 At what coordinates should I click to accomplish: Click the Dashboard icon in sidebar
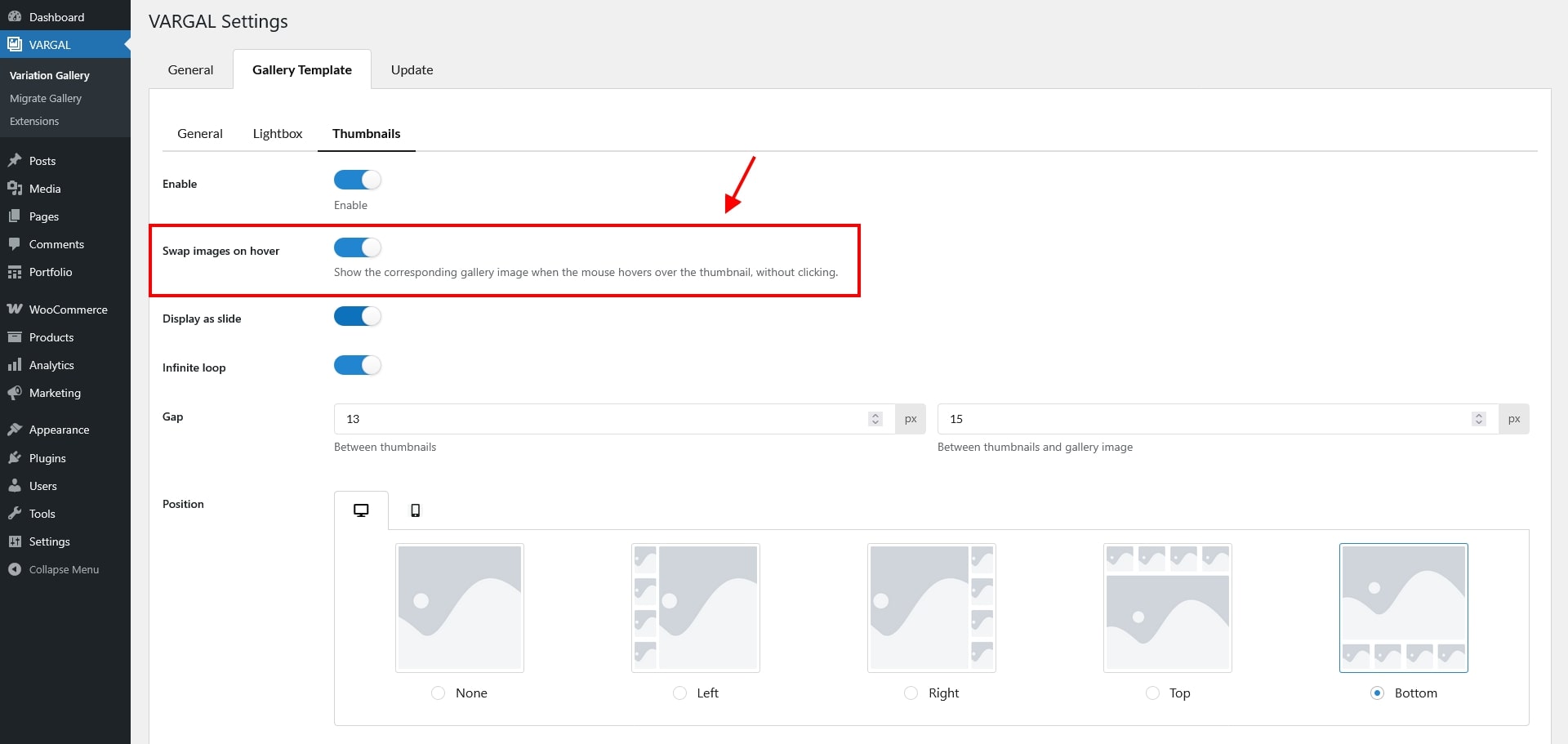[15, 17]
